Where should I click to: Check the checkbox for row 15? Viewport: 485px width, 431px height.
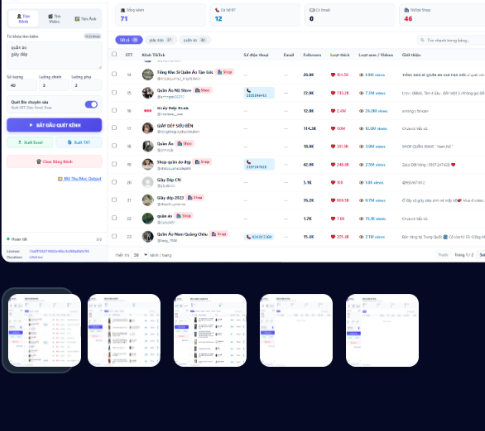click(x=114, y=92)
